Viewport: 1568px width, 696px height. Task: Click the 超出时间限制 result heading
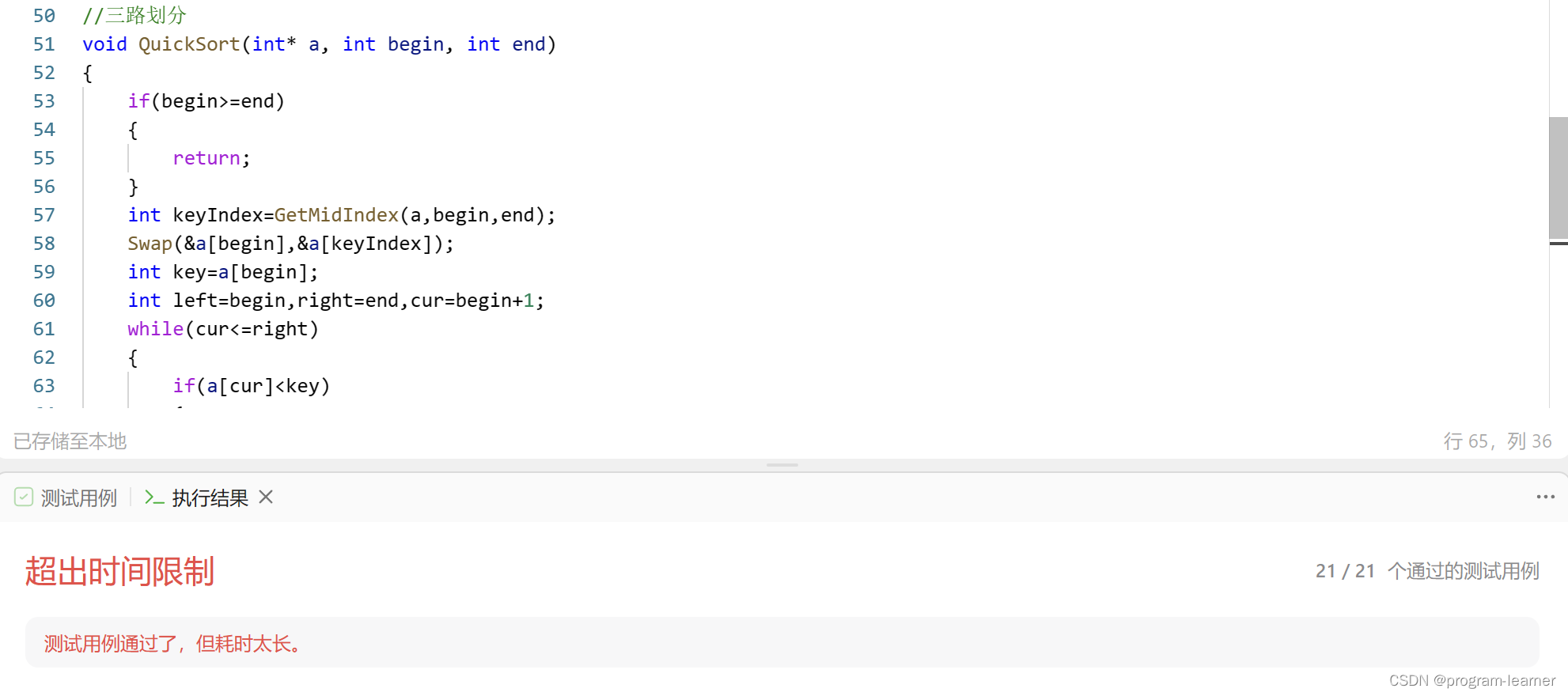pyautogui.click(x=119, y=571)
